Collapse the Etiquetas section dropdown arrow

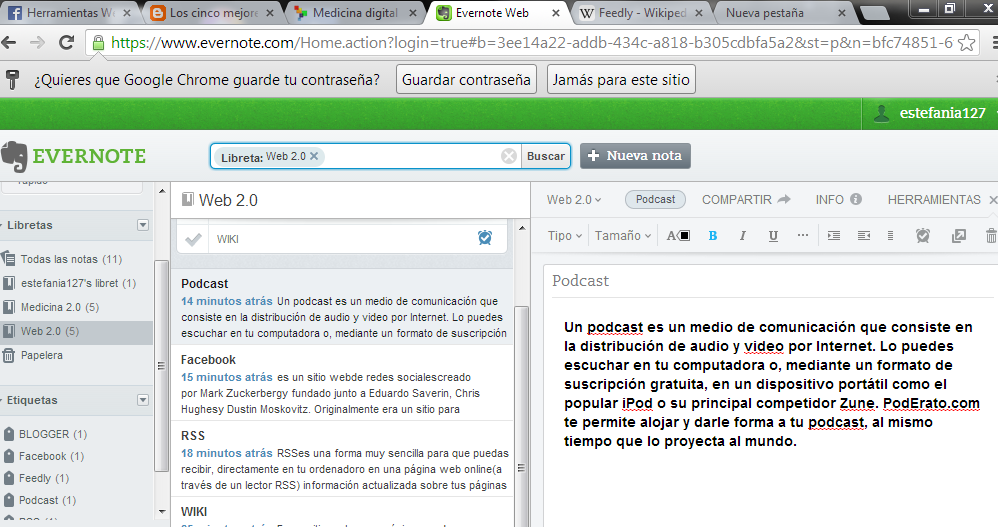[x=143, y=400]
